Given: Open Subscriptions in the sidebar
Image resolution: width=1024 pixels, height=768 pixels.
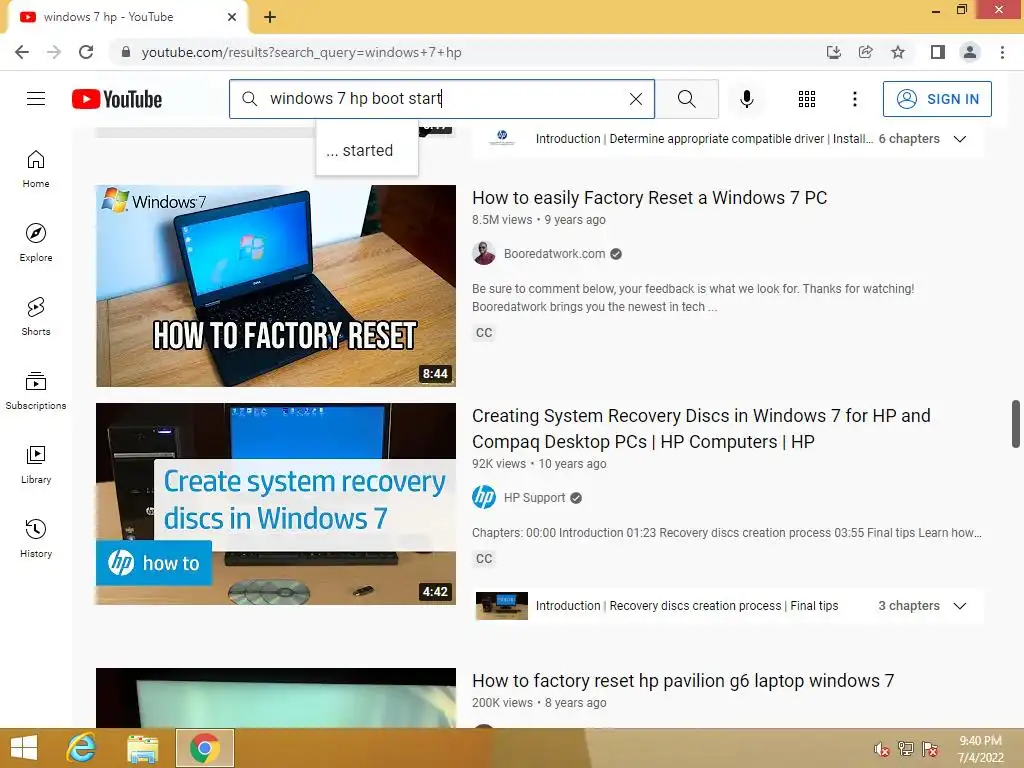Looking at the screenshot, I should point(36,391).
